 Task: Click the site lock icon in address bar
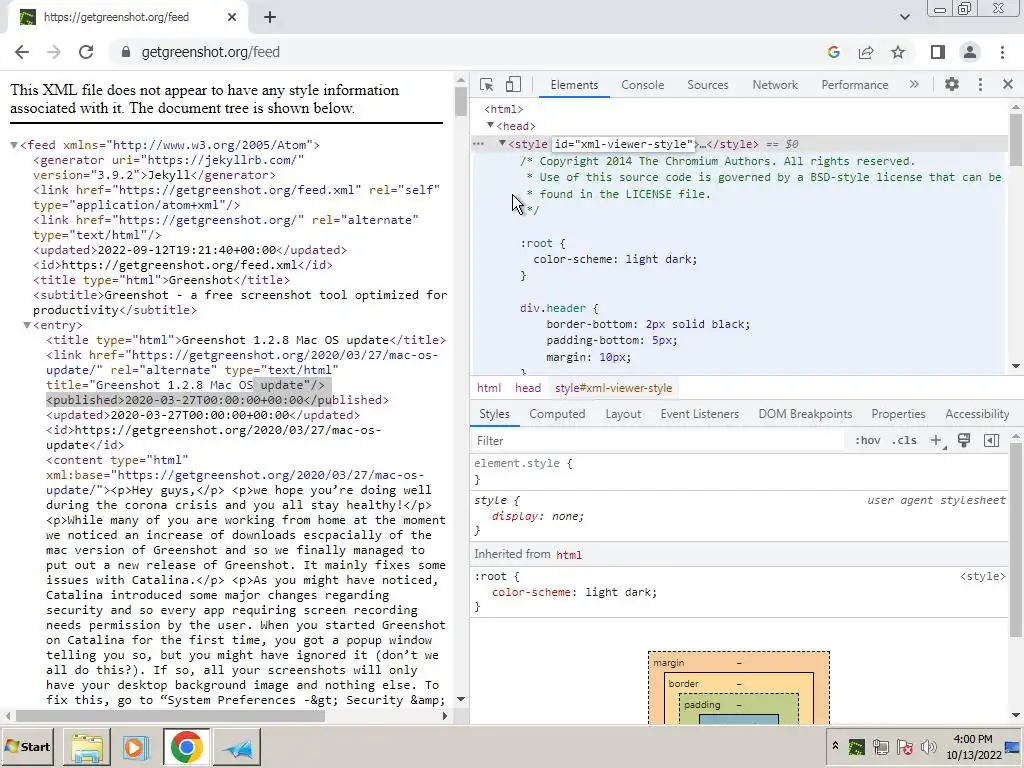tap(125, 52)
